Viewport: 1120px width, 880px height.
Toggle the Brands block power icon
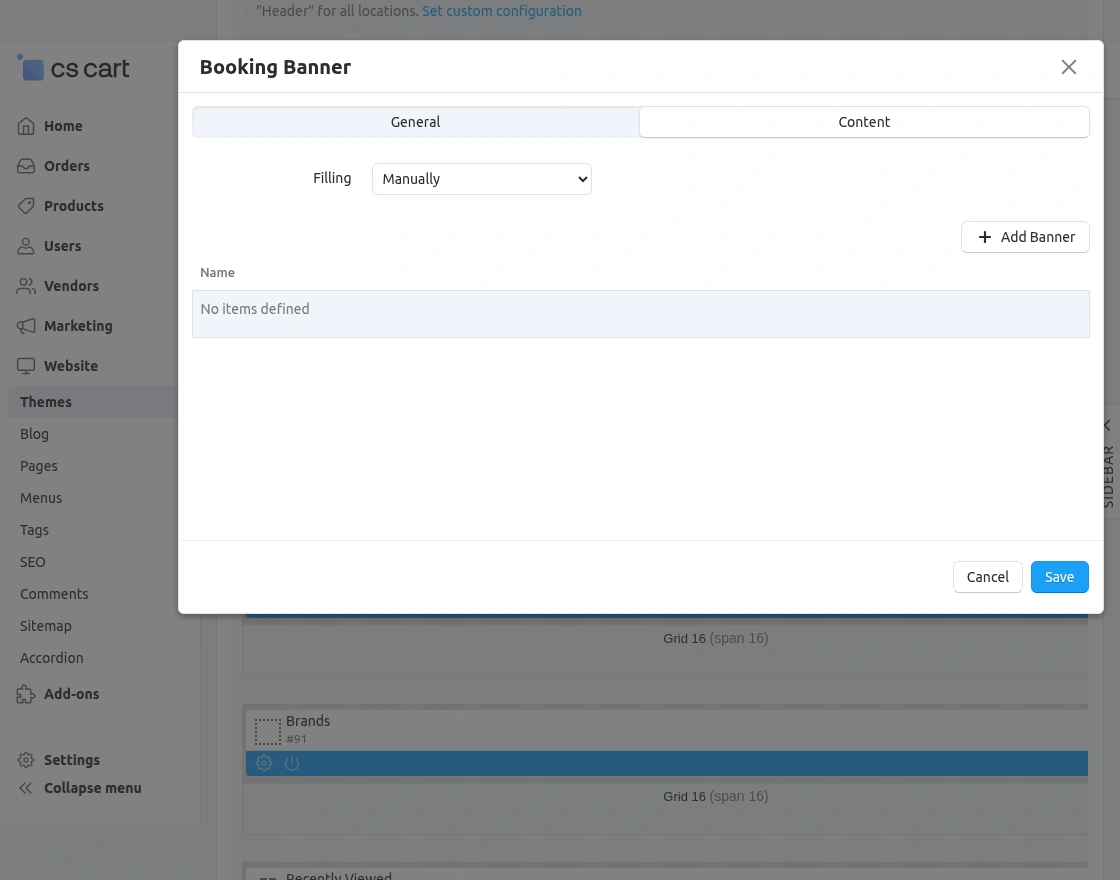click(x=291, y=763)
